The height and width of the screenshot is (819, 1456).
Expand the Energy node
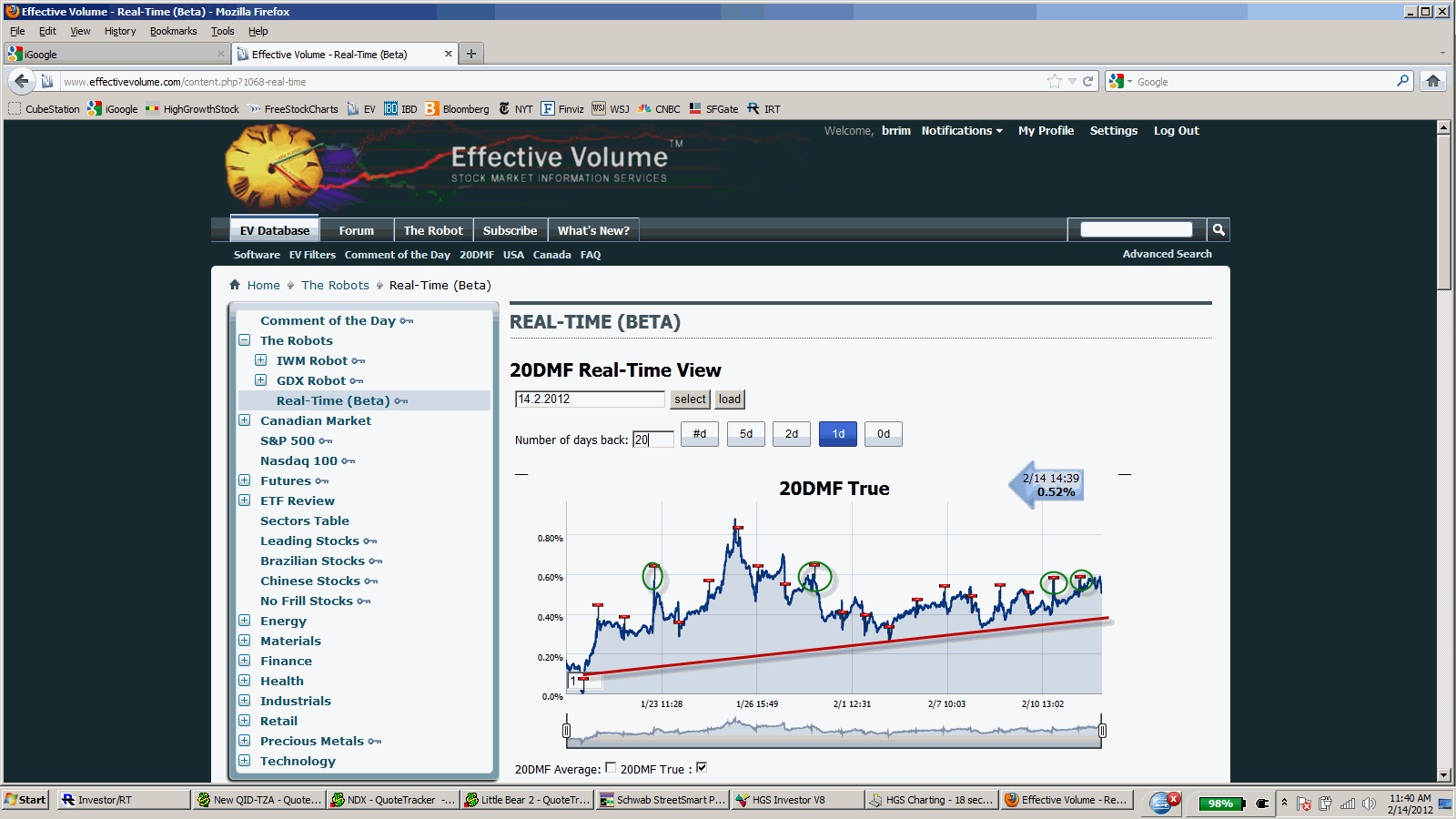tap(244, 621)
